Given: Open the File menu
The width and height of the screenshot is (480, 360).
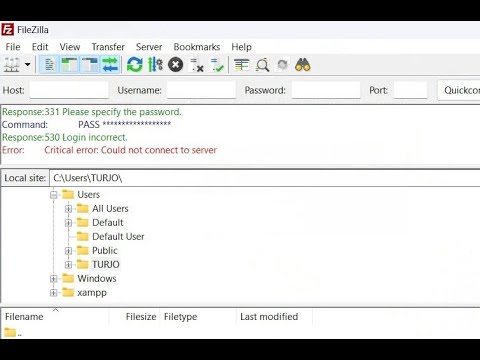Looking at the screenshot, I should point(13,47).
